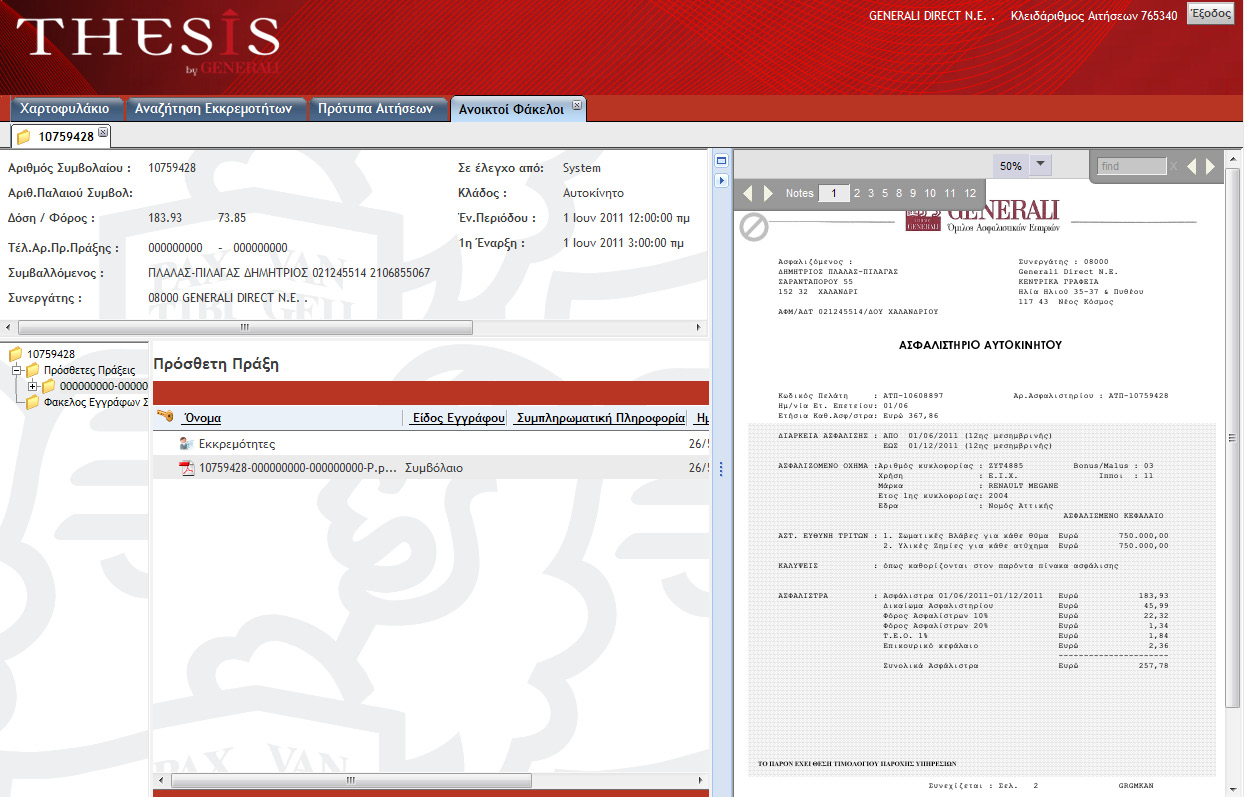The image size is (1245, 797).
Task: Open the 50% zoom dropdown arrow
Action: point(1040,165)
